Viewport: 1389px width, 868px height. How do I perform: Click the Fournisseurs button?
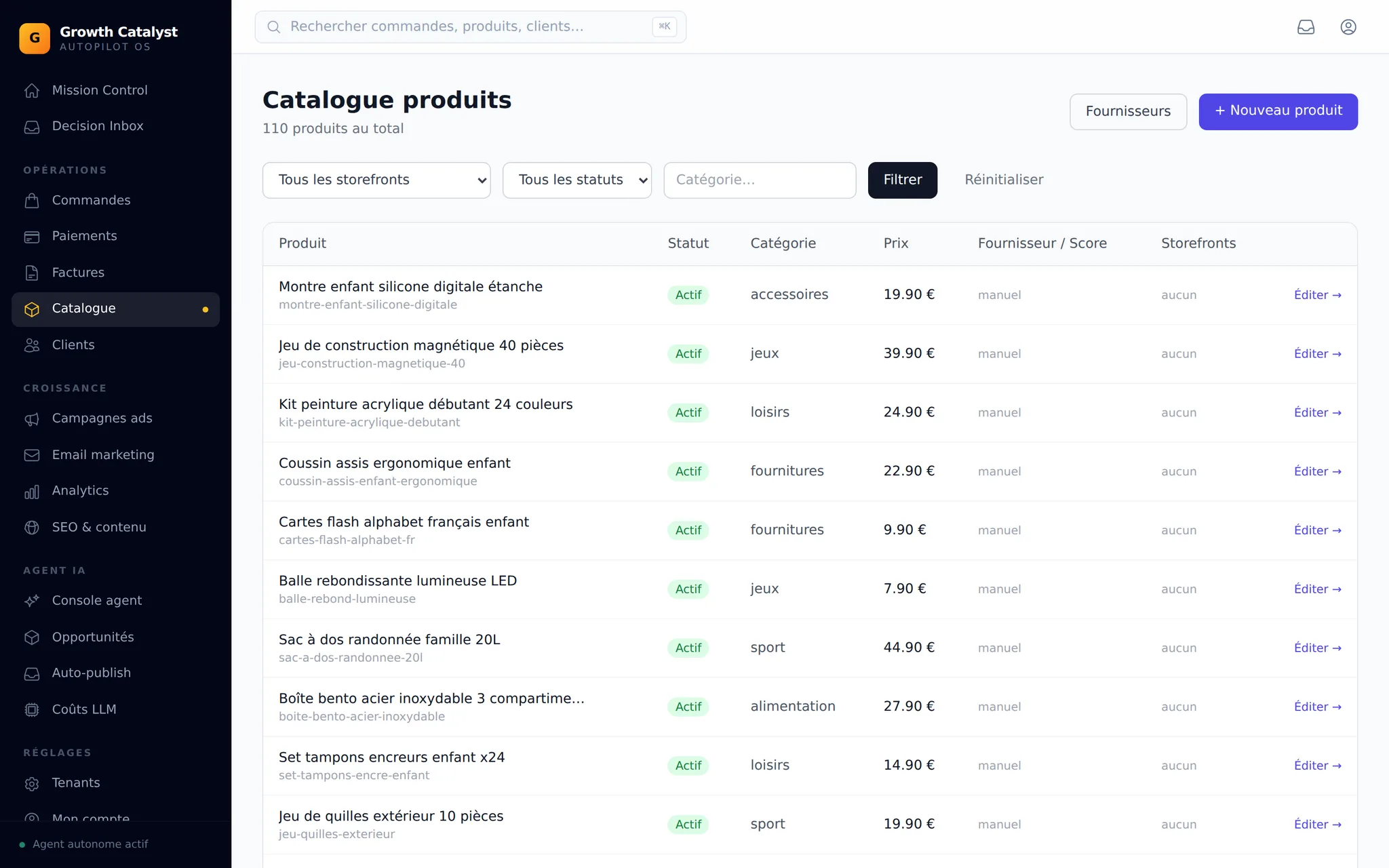(1128, 112)
